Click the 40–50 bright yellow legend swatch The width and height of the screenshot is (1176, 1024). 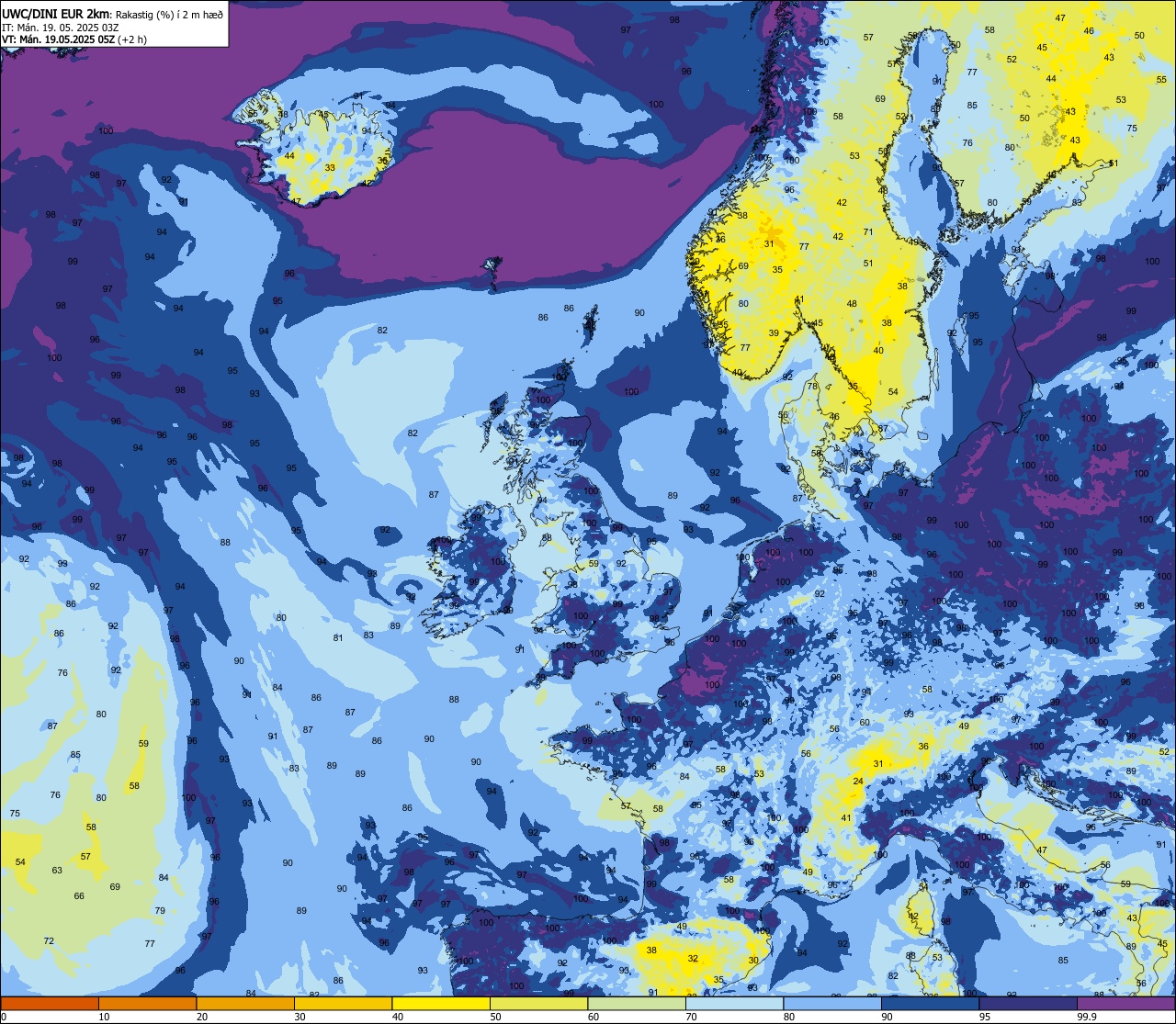click(441, 1004)
